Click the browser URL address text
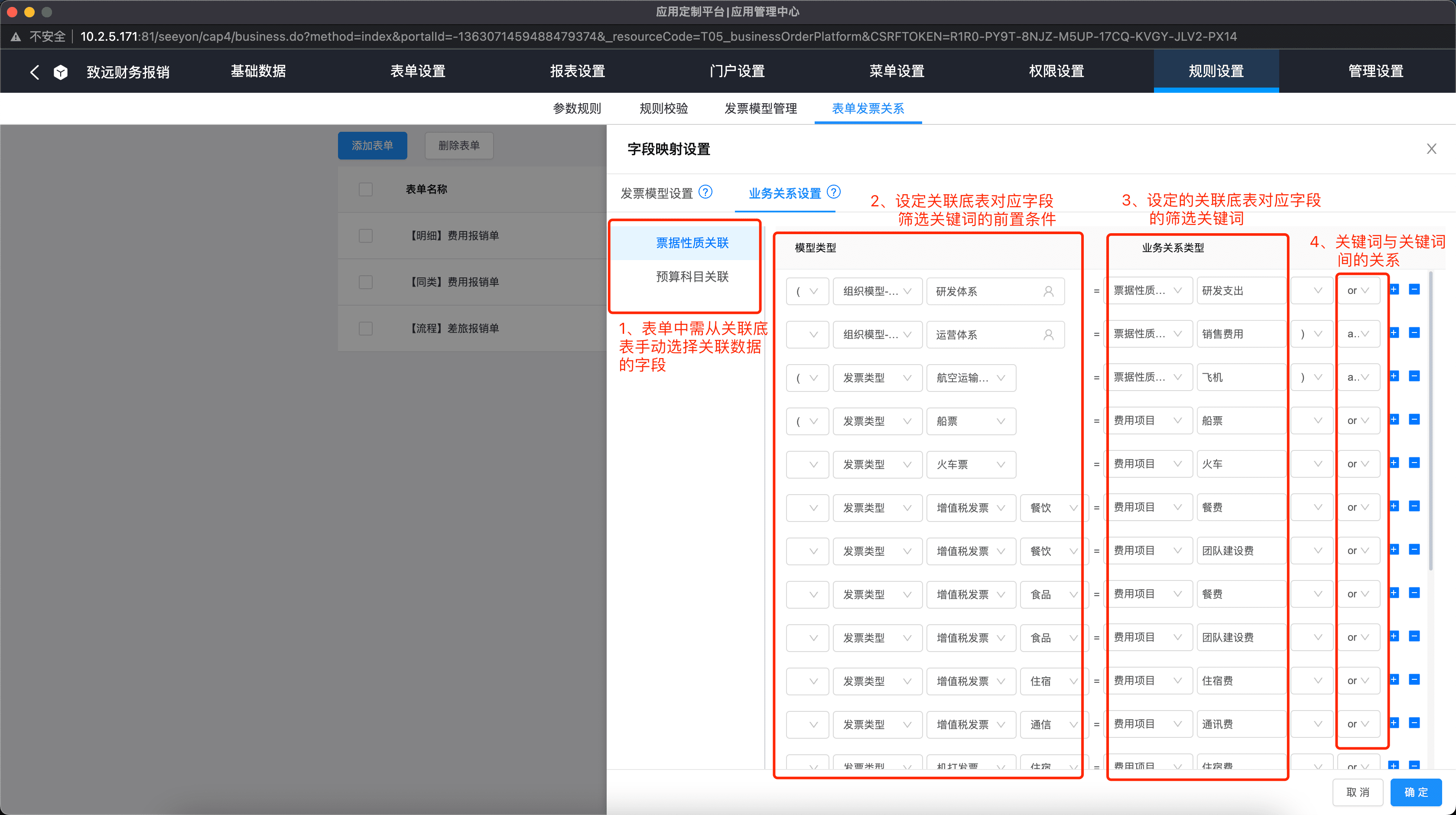1456x815 pixels. [x=659, y=37]
